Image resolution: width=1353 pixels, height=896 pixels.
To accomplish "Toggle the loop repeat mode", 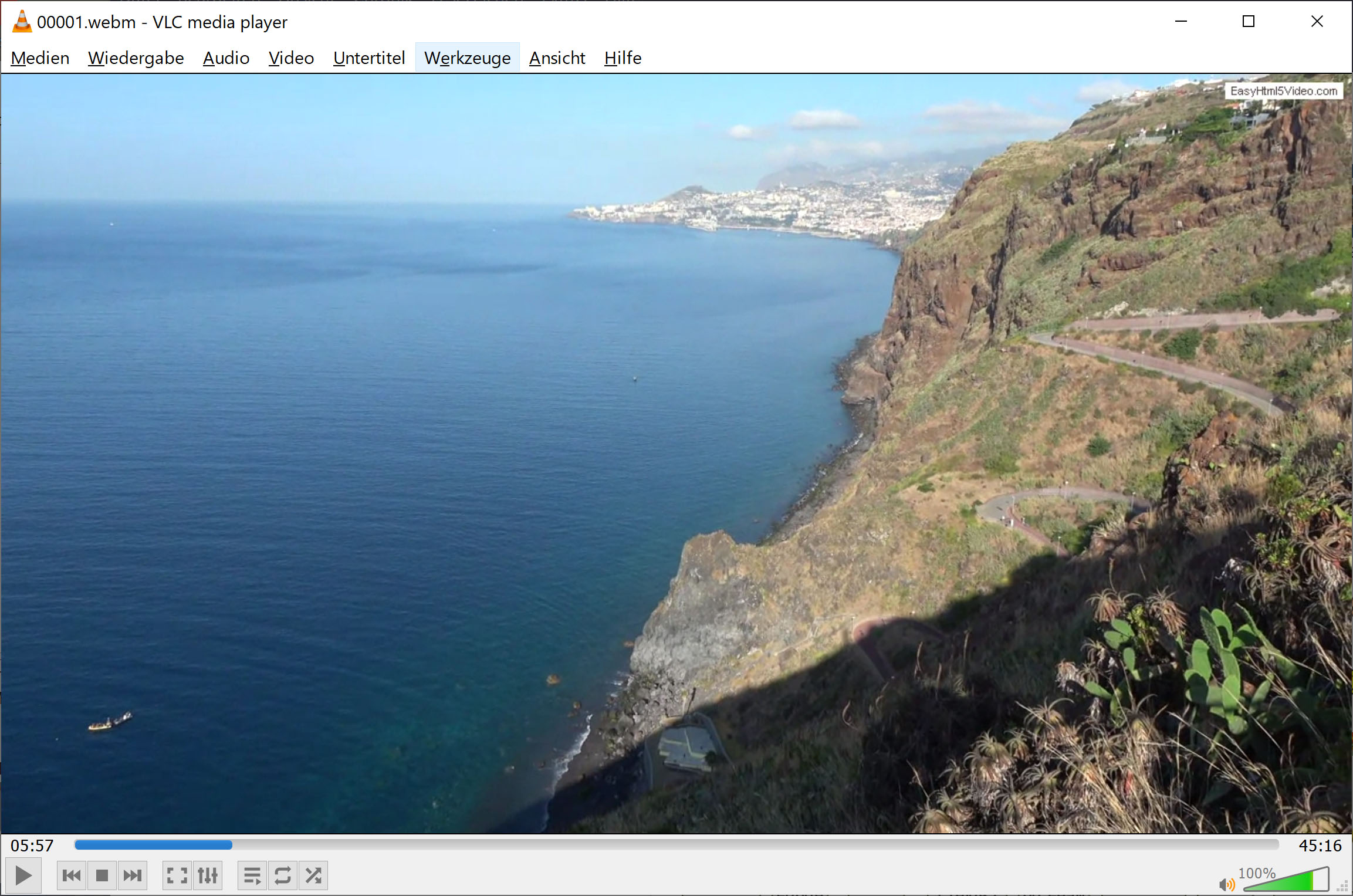I will pyautogui.click(x=283, y=876).
